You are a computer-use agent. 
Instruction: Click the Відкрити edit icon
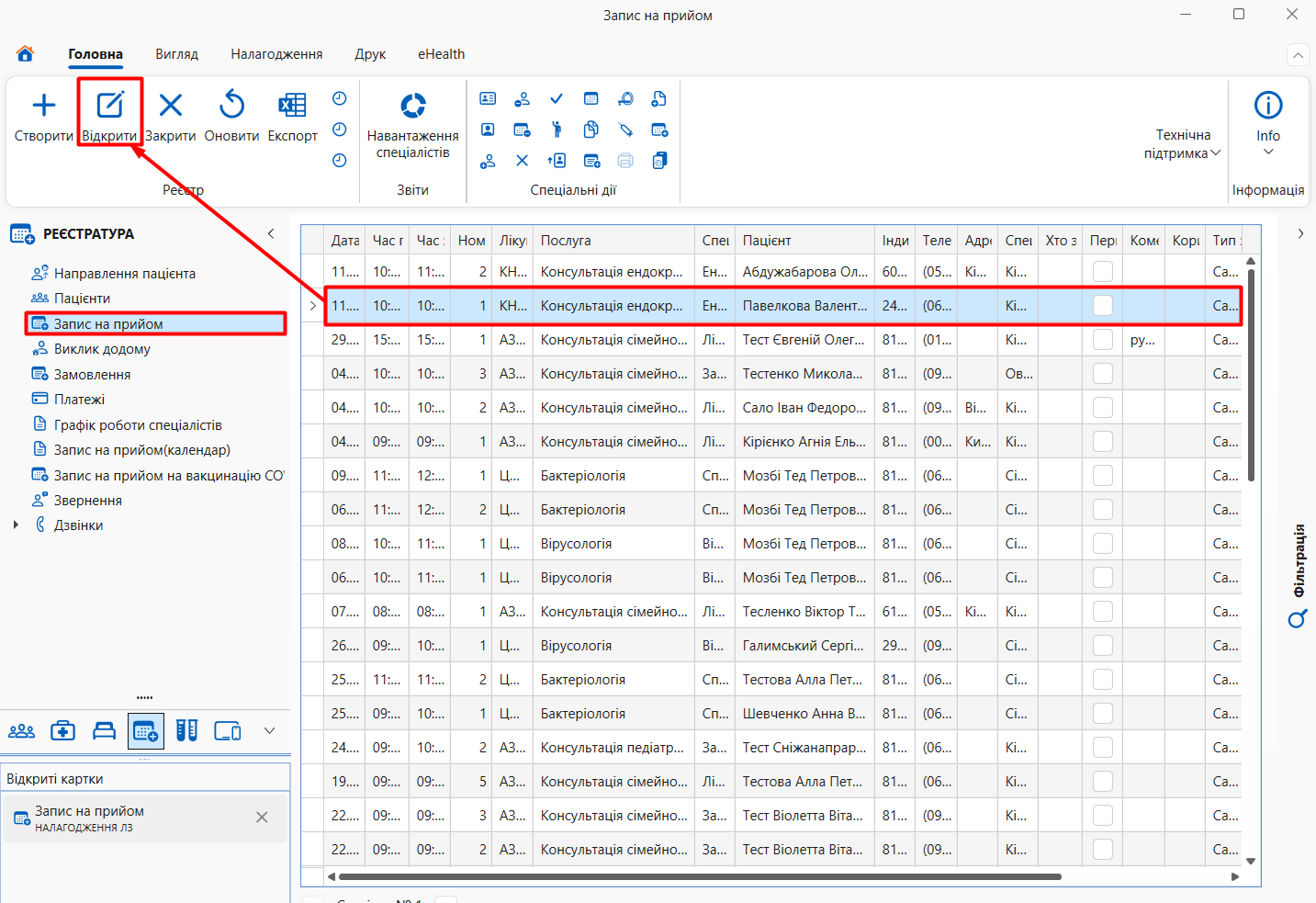tap(110, 105)
